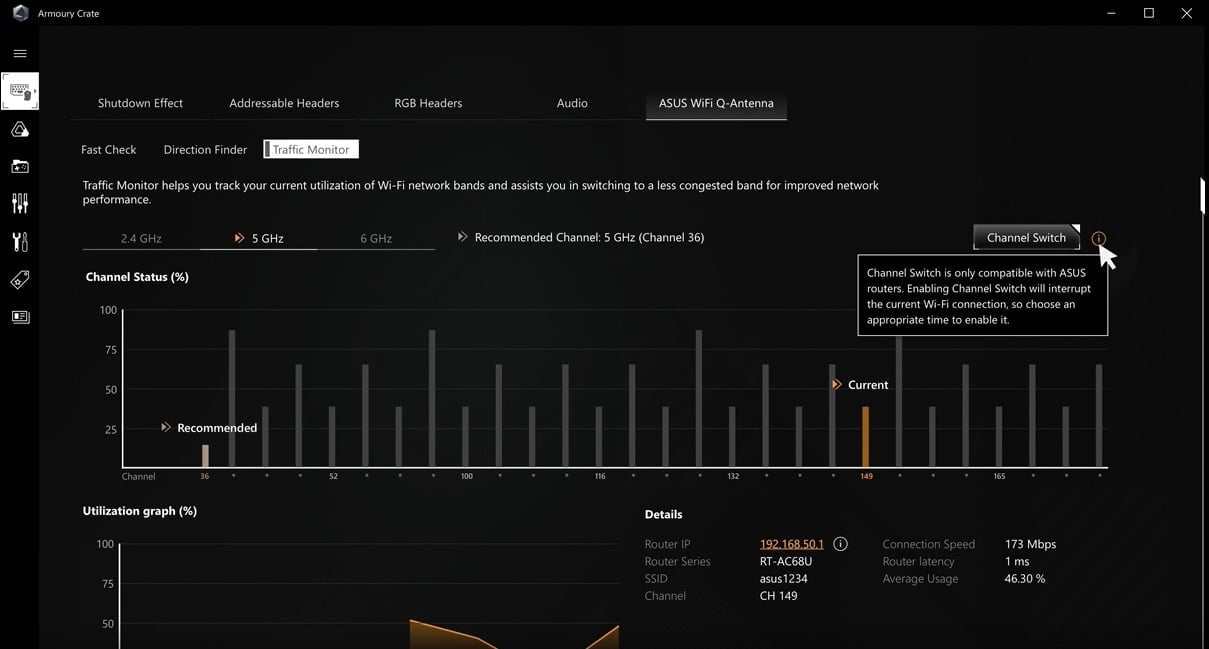Click channel label '52' on the axis
Viewport: 1209px width, 649px height.
pyautogui.click(x=334, y=476)
